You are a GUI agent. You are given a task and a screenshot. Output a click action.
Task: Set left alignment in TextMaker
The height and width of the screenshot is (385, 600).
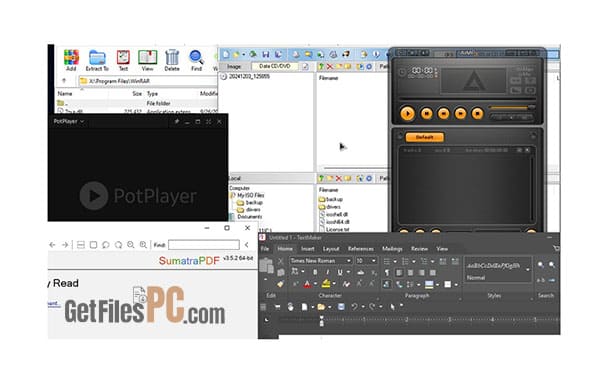[x=399, y=272]
